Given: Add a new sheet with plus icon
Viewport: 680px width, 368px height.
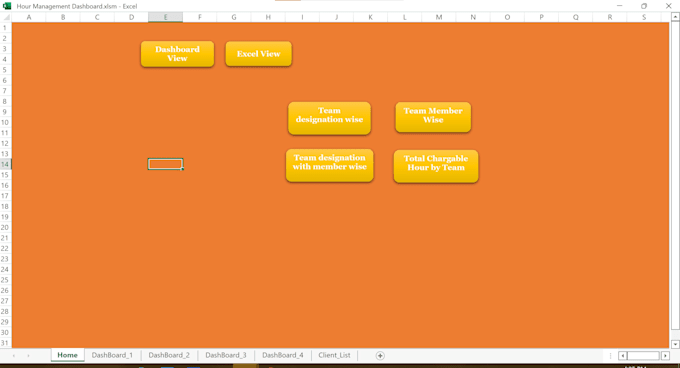Looking at the screenshot, I should (380, 355).
